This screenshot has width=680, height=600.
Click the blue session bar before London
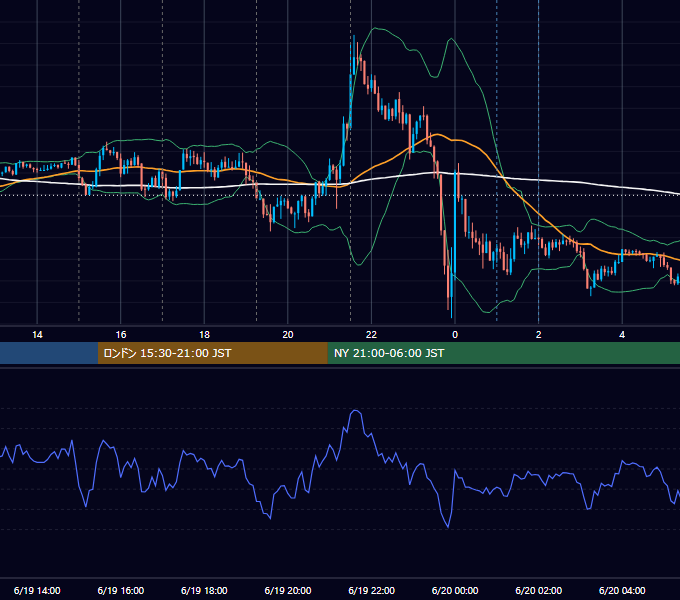[x=49, y=353]
